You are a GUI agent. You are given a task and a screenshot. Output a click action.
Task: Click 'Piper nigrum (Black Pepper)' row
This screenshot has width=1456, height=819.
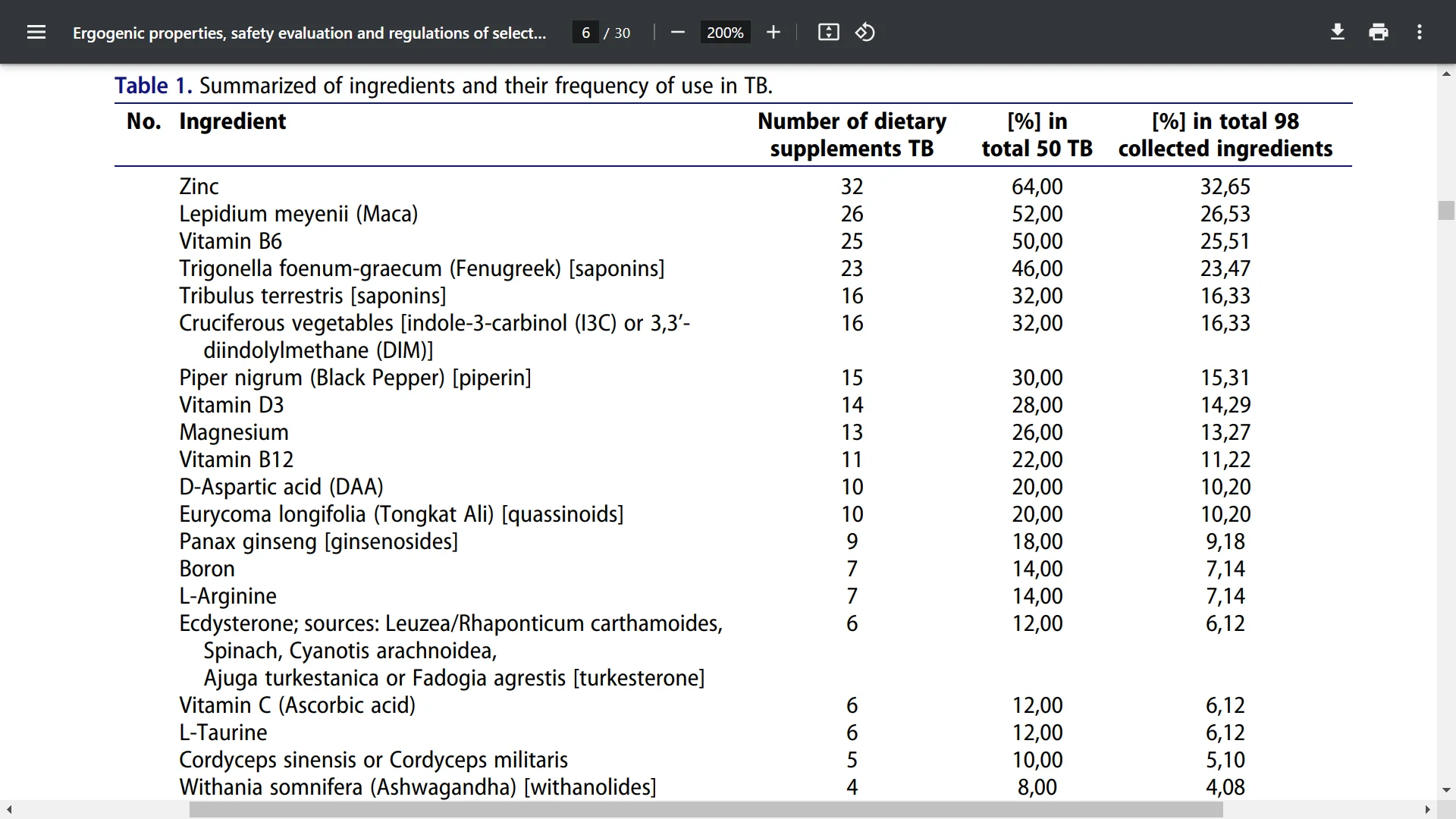pyautogui.click(x=355, y=378)
